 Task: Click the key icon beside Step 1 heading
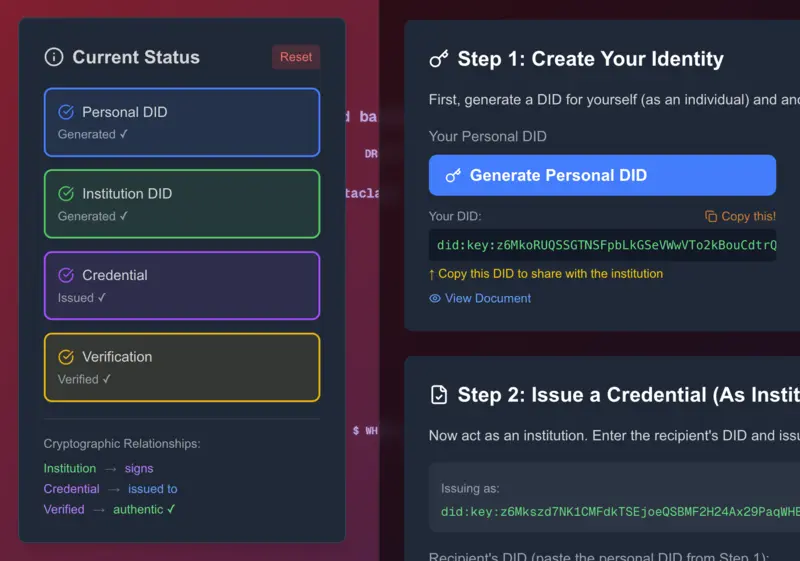(439, 59)
